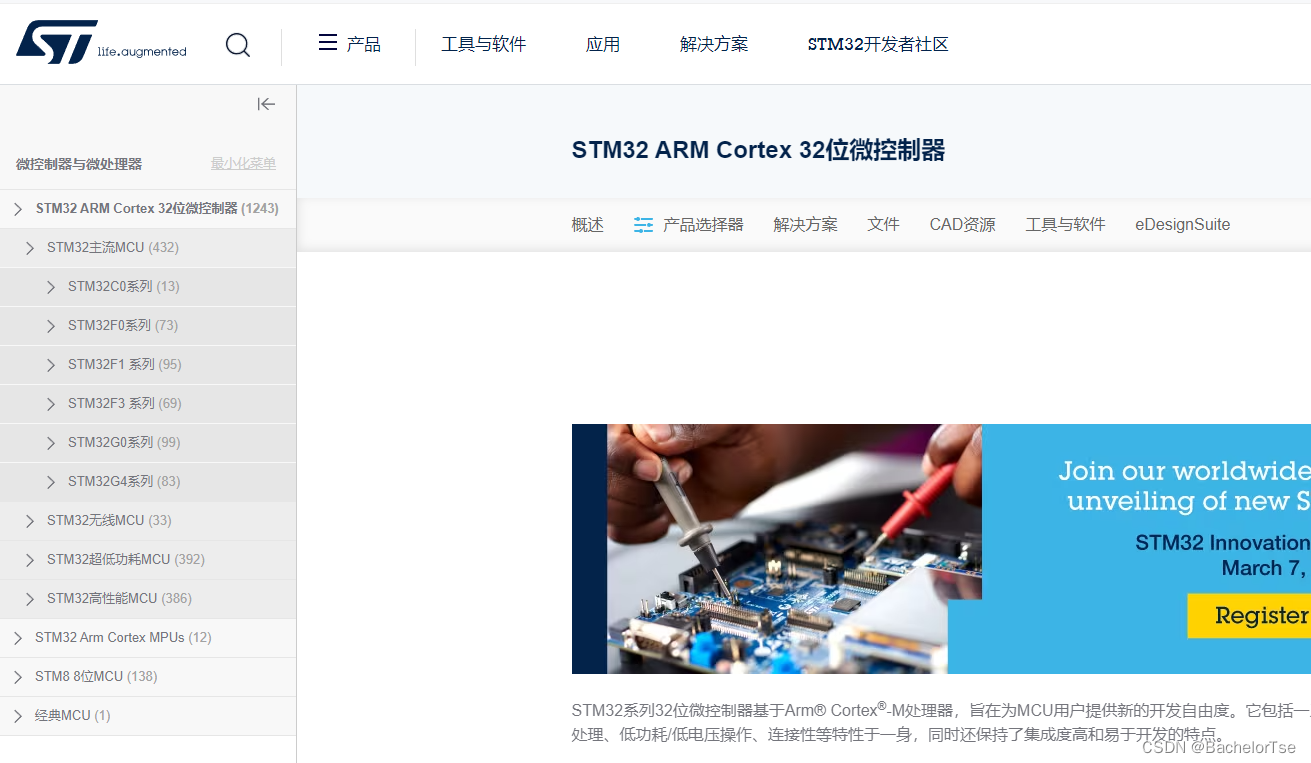Open the eDesignSuite tab
The height and width of the screenshot is (763, 1311).
1183,224
